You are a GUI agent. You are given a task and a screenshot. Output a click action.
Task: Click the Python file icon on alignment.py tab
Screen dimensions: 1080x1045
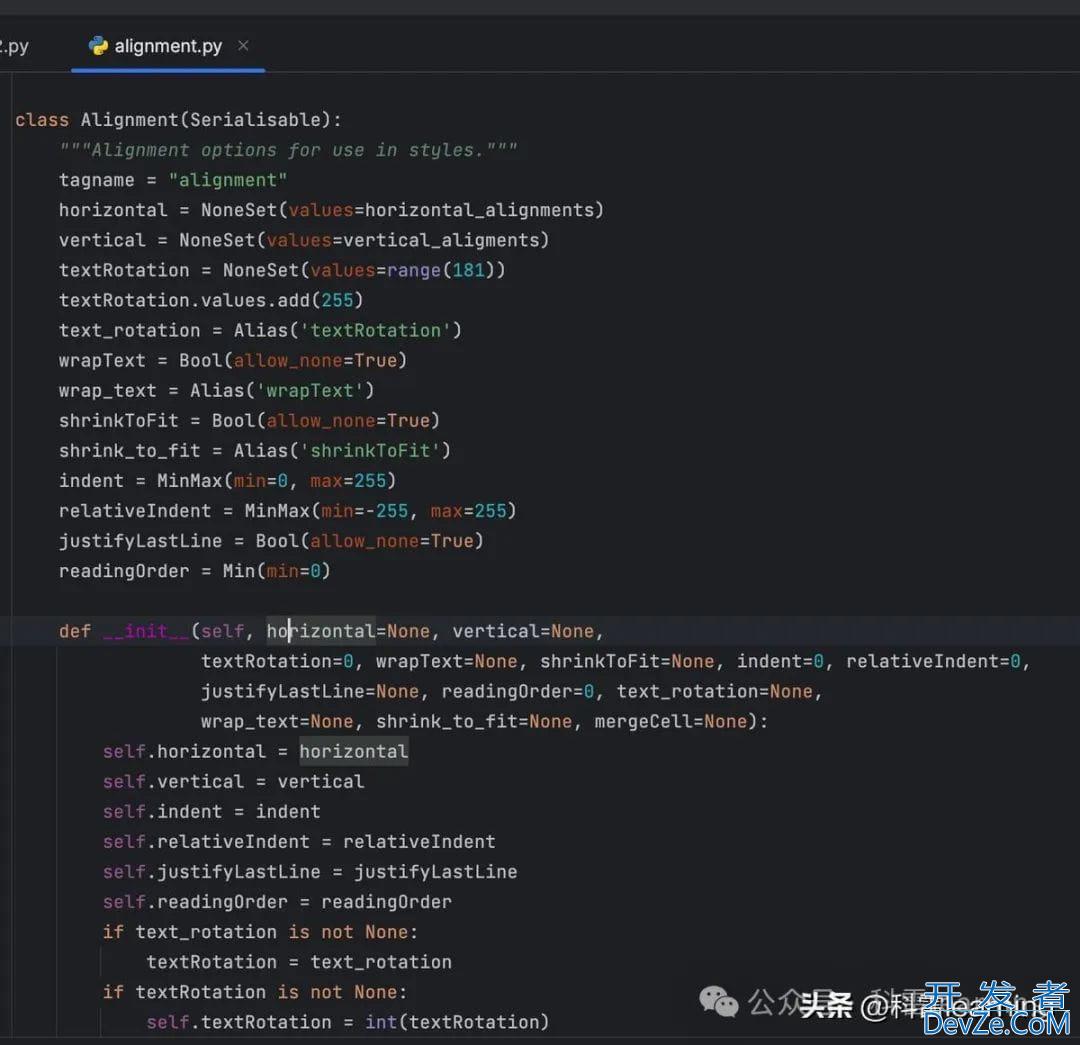(x=98, y=45)
